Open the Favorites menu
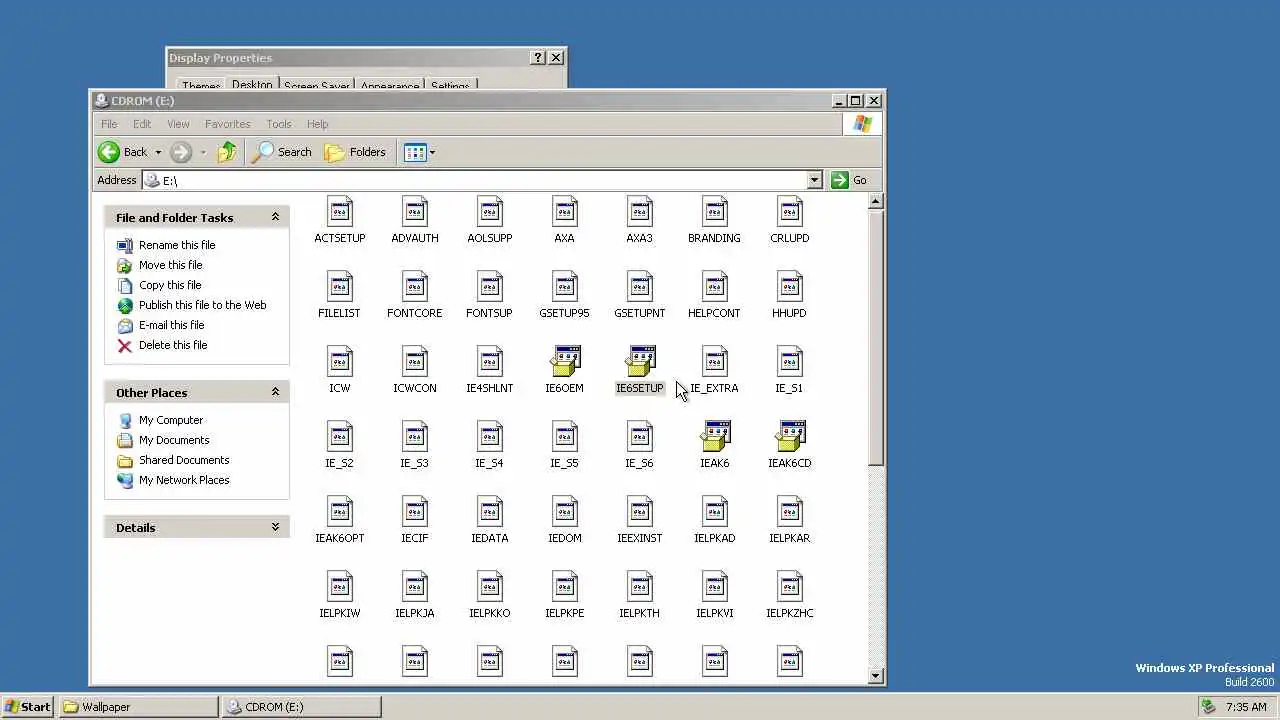 click(228, 124)
